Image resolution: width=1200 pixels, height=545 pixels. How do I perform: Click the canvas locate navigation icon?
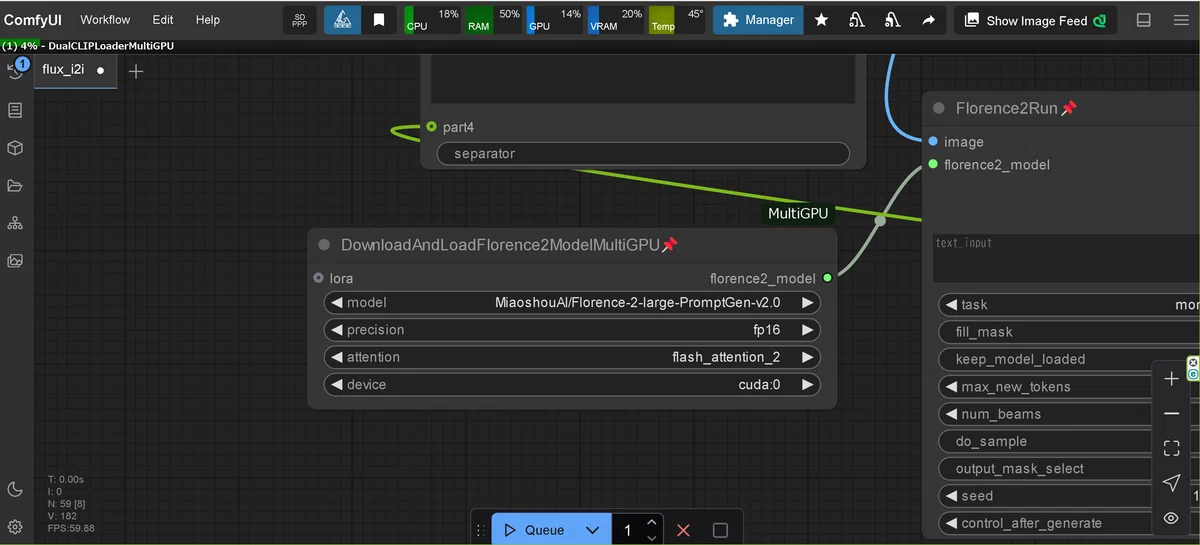pyautogui.click(x=1171, y=483)
